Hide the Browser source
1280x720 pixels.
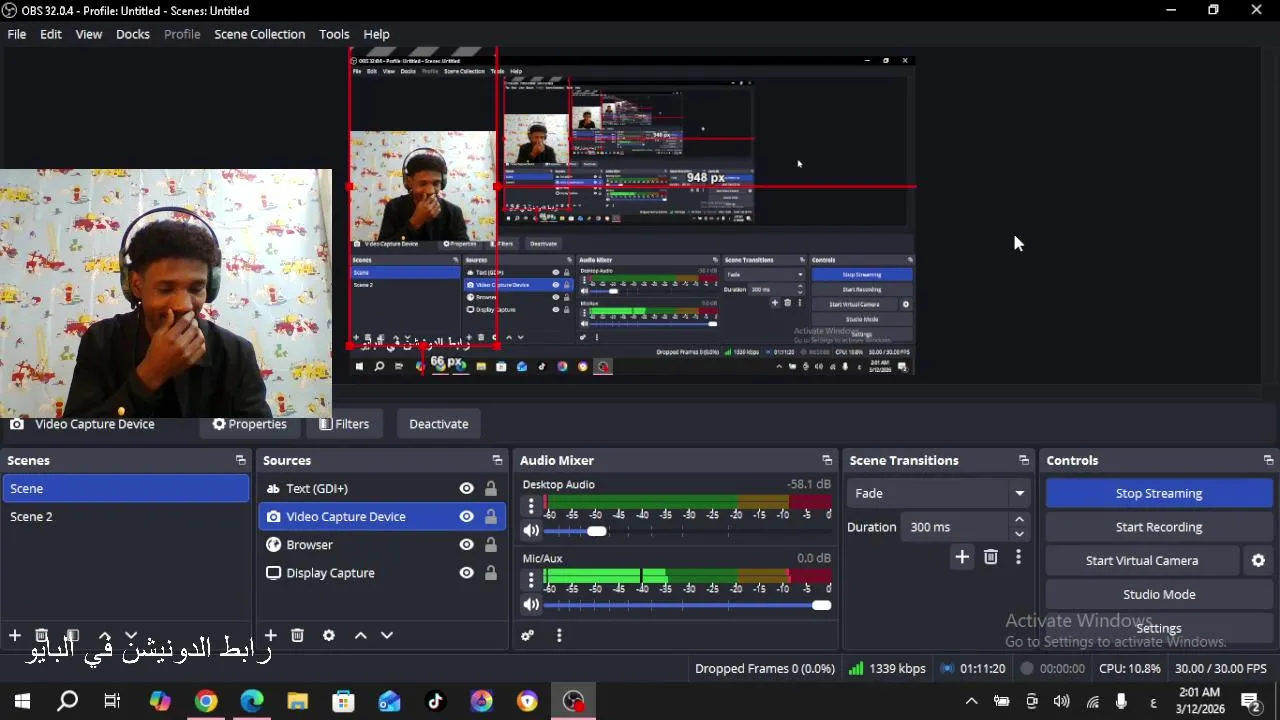coord(466,545)
